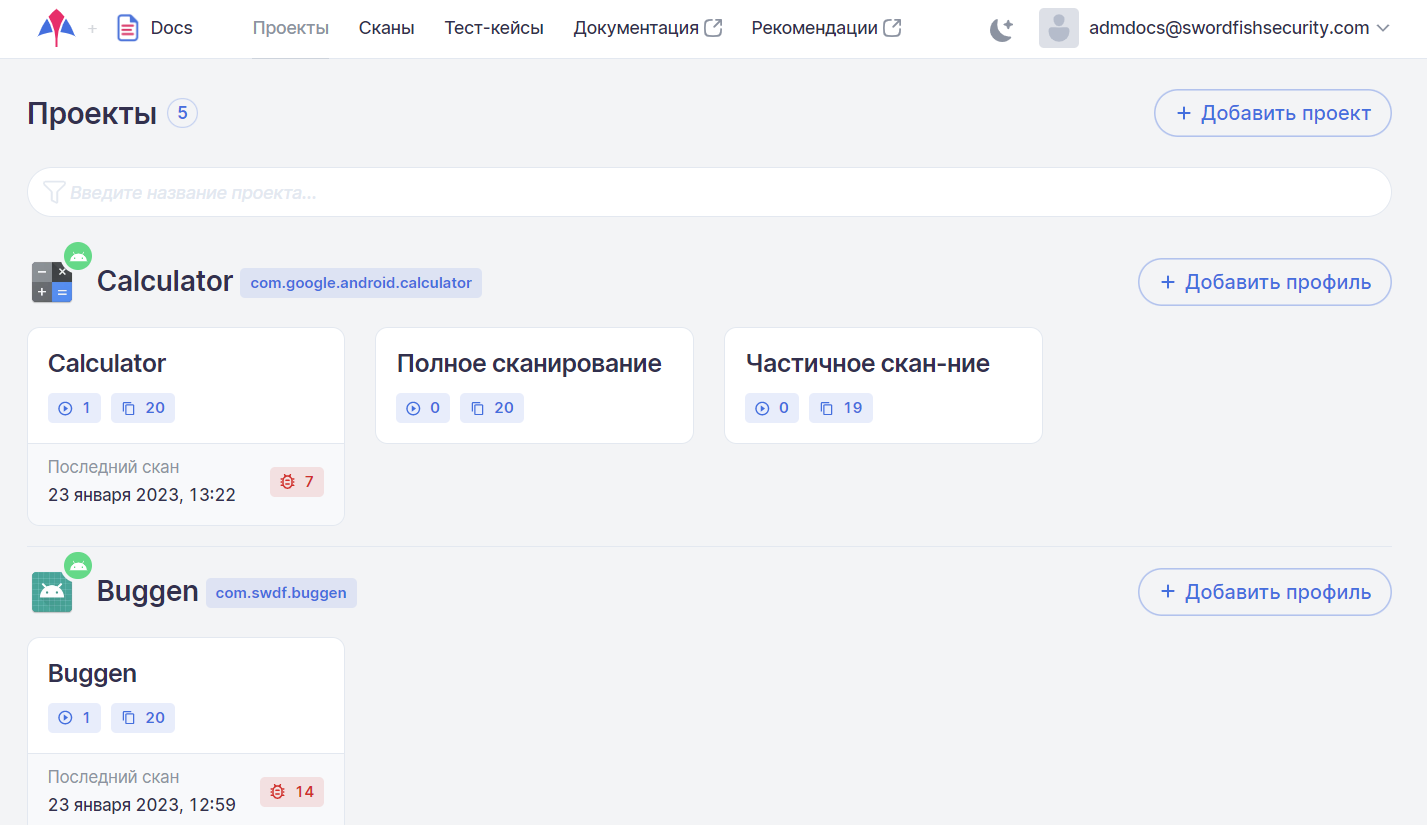Switch to the Сканы tab

387,28
